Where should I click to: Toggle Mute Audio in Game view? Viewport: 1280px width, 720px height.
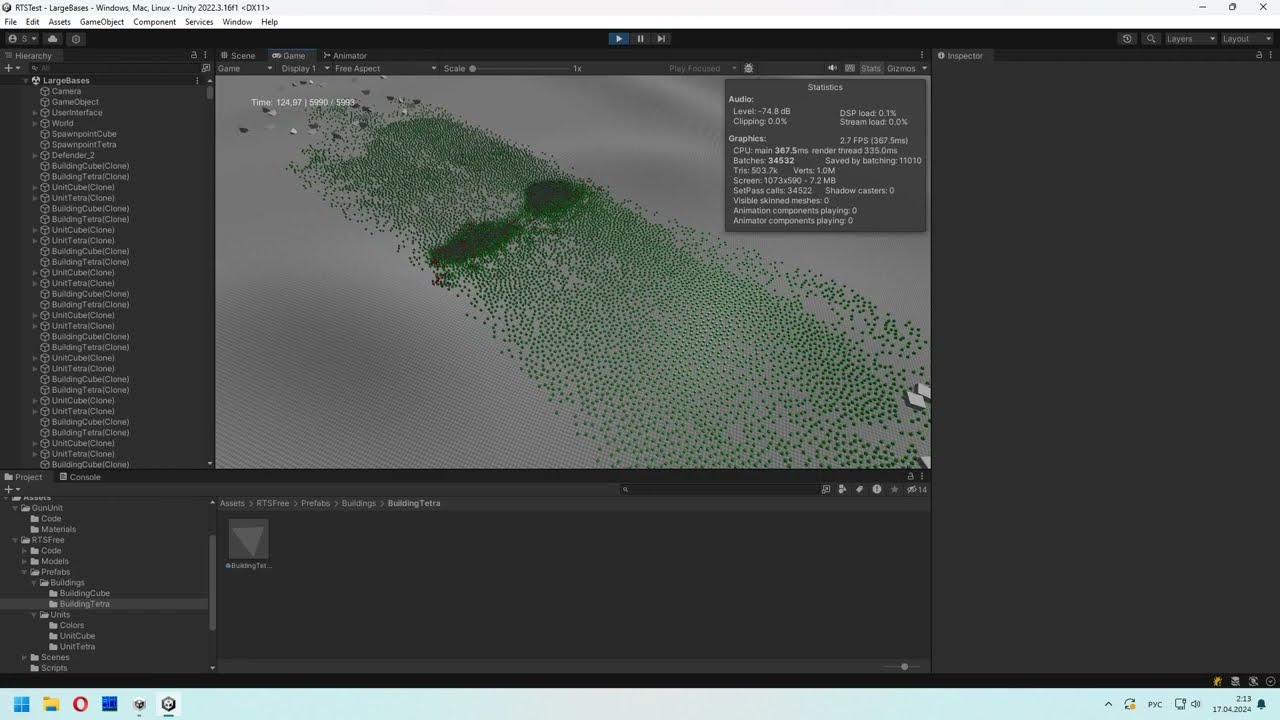click(832, 69)
